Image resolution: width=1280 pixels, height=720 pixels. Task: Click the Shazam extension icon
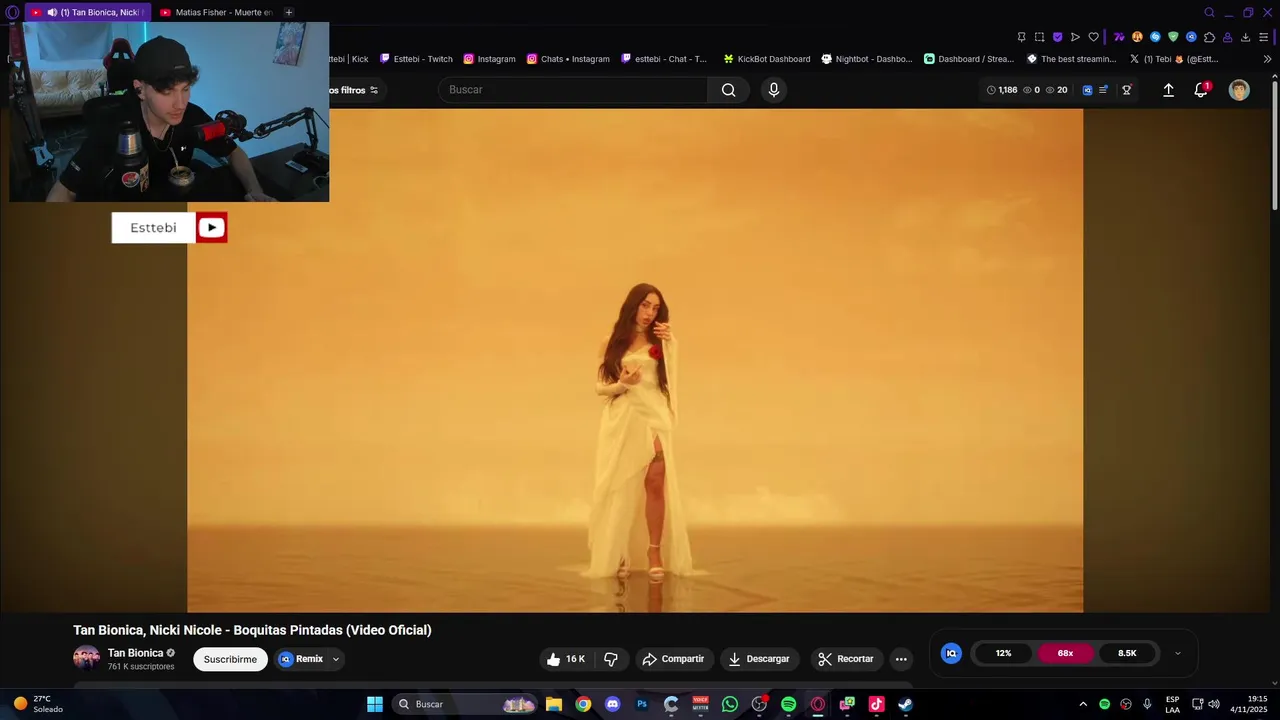tap(1155, 37)
